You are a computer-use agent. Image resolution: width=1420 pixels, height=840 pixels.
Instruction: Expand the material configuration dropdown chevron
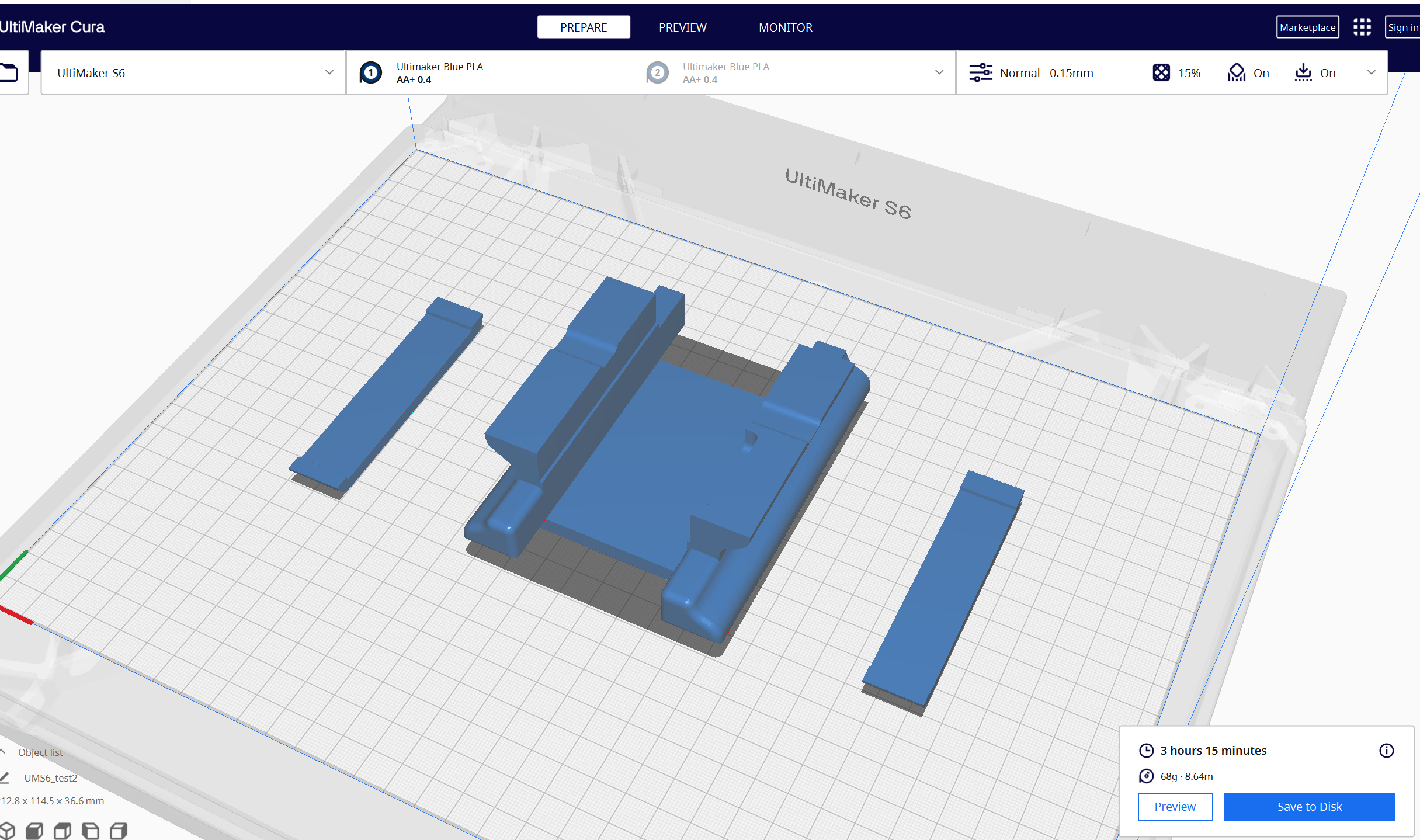(939, 72)
